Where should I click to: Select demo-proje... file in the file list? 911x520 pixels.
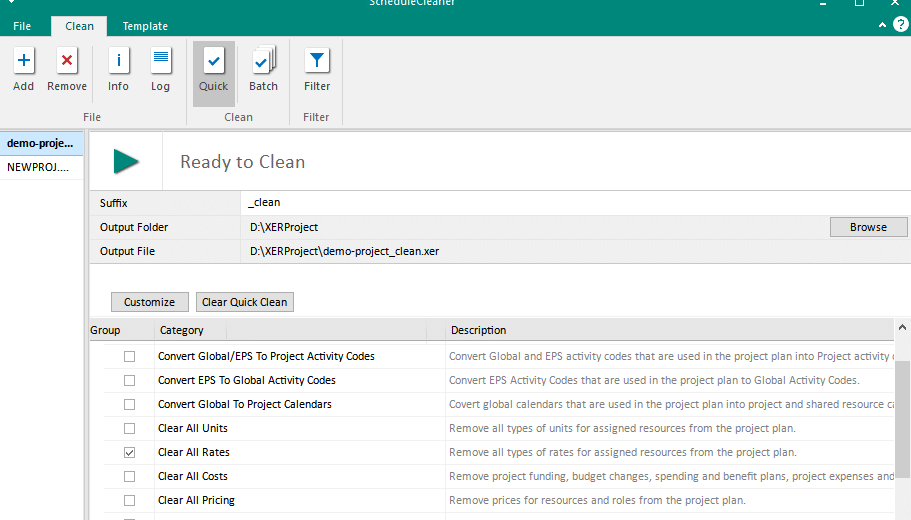point(41,144)
